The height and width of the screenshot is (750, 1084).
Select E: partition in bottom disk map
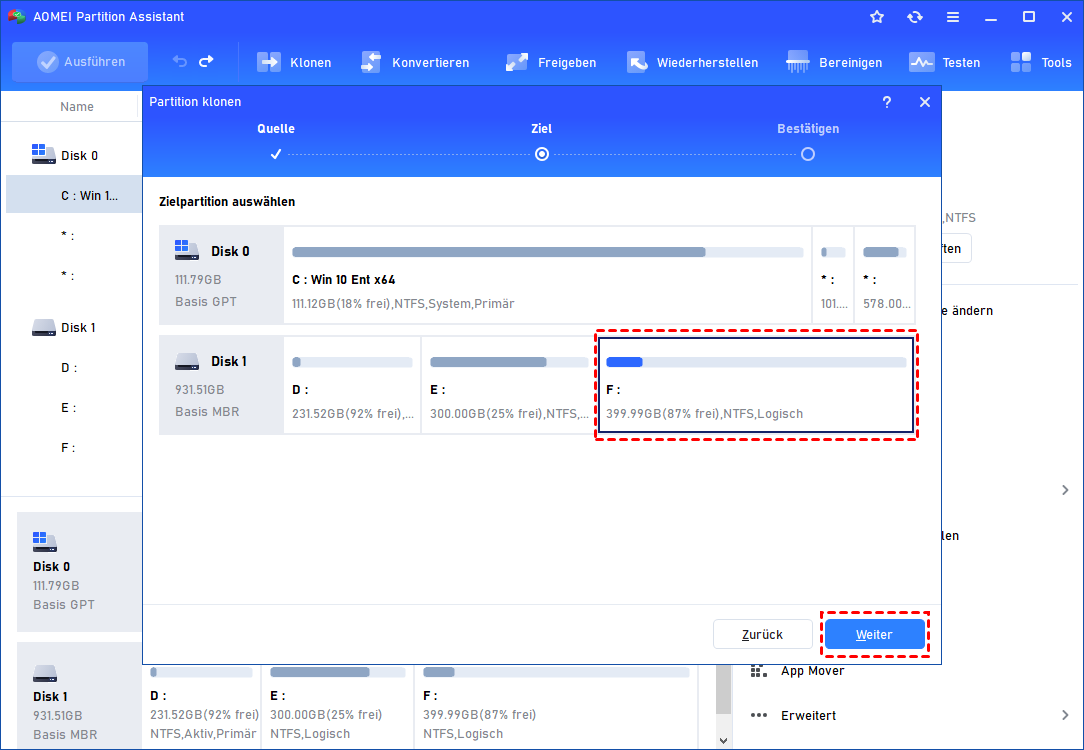tap(338, 704)
